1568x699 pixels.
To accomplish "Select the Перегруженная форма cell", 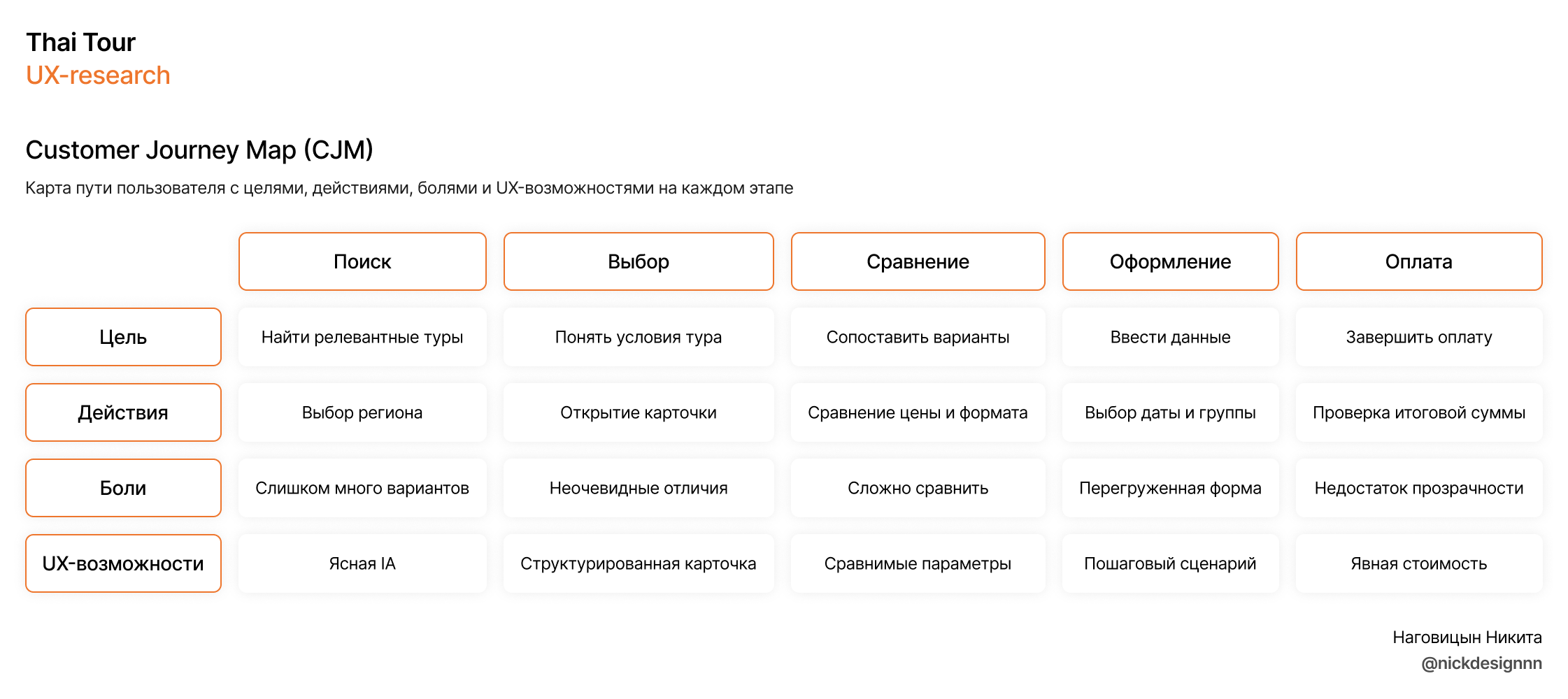I will pyautogui.click(x=1170, y=488).
